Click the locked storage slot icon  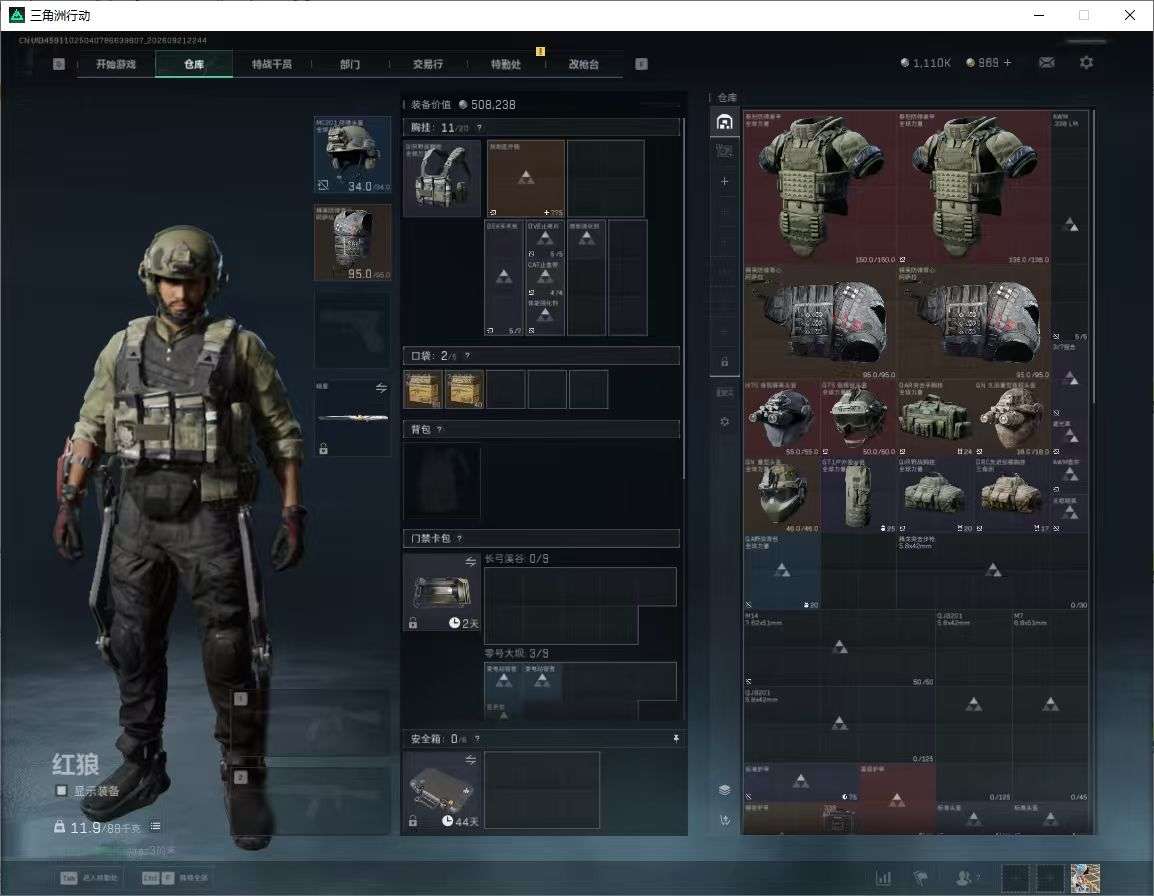click(x=724, y=361)
